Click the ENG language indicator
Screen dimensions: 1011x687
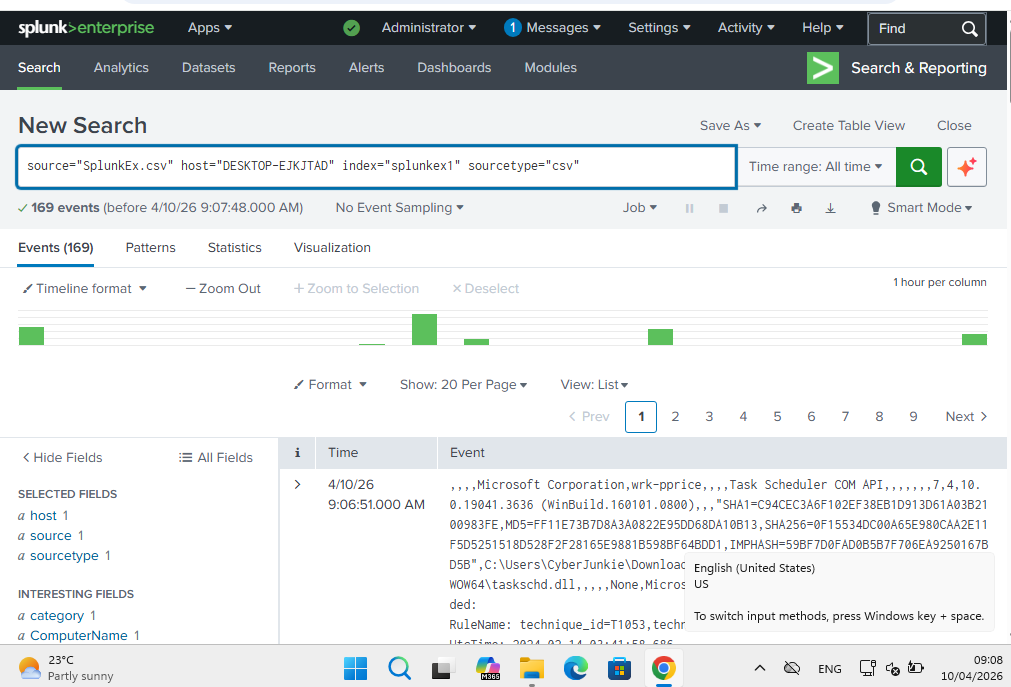coord(830,669)
